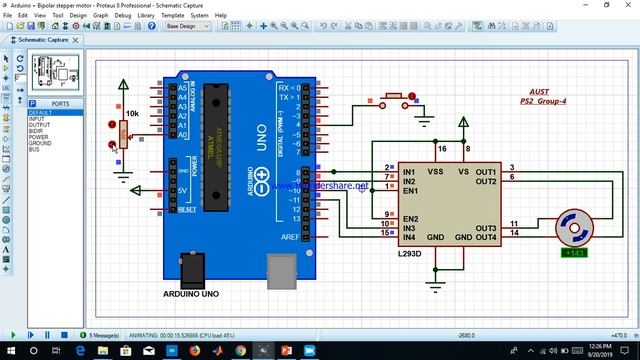This screenshot has height=360, width=640.
Task: Click the Home Page house icon
Action: click(55, 26)
